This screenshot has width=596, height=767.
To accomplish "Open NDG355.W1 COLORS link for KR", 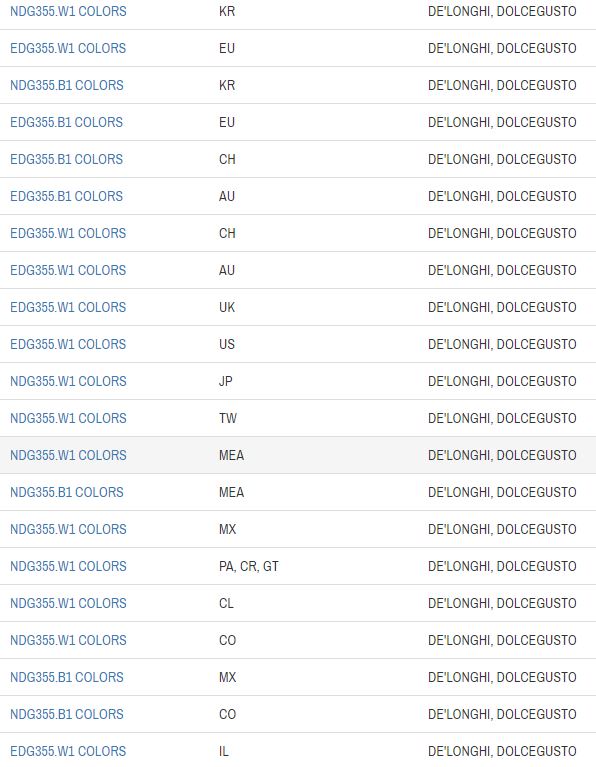I will click(68, 11).
